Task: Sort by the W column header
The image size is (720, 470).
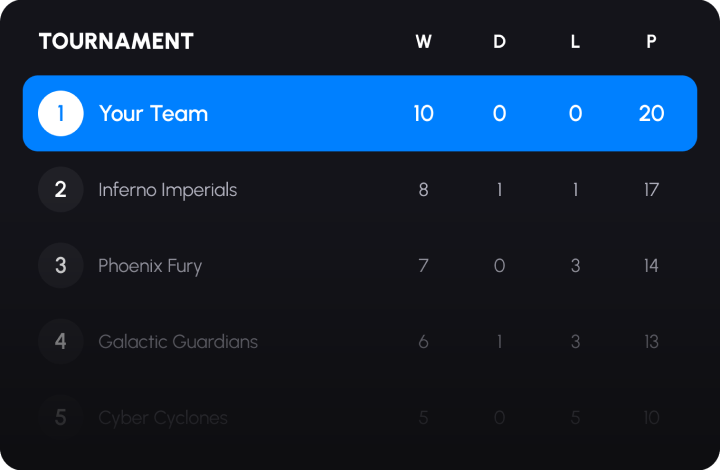Action: pyautogui.click(x=424, y=42)
